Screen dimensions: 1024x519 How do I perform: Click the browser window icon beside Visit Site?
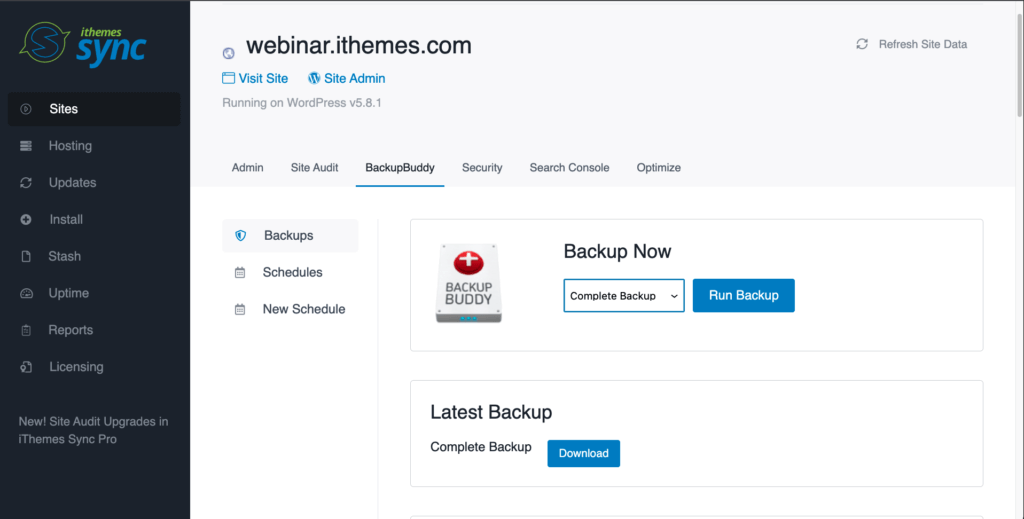[229, 78]
